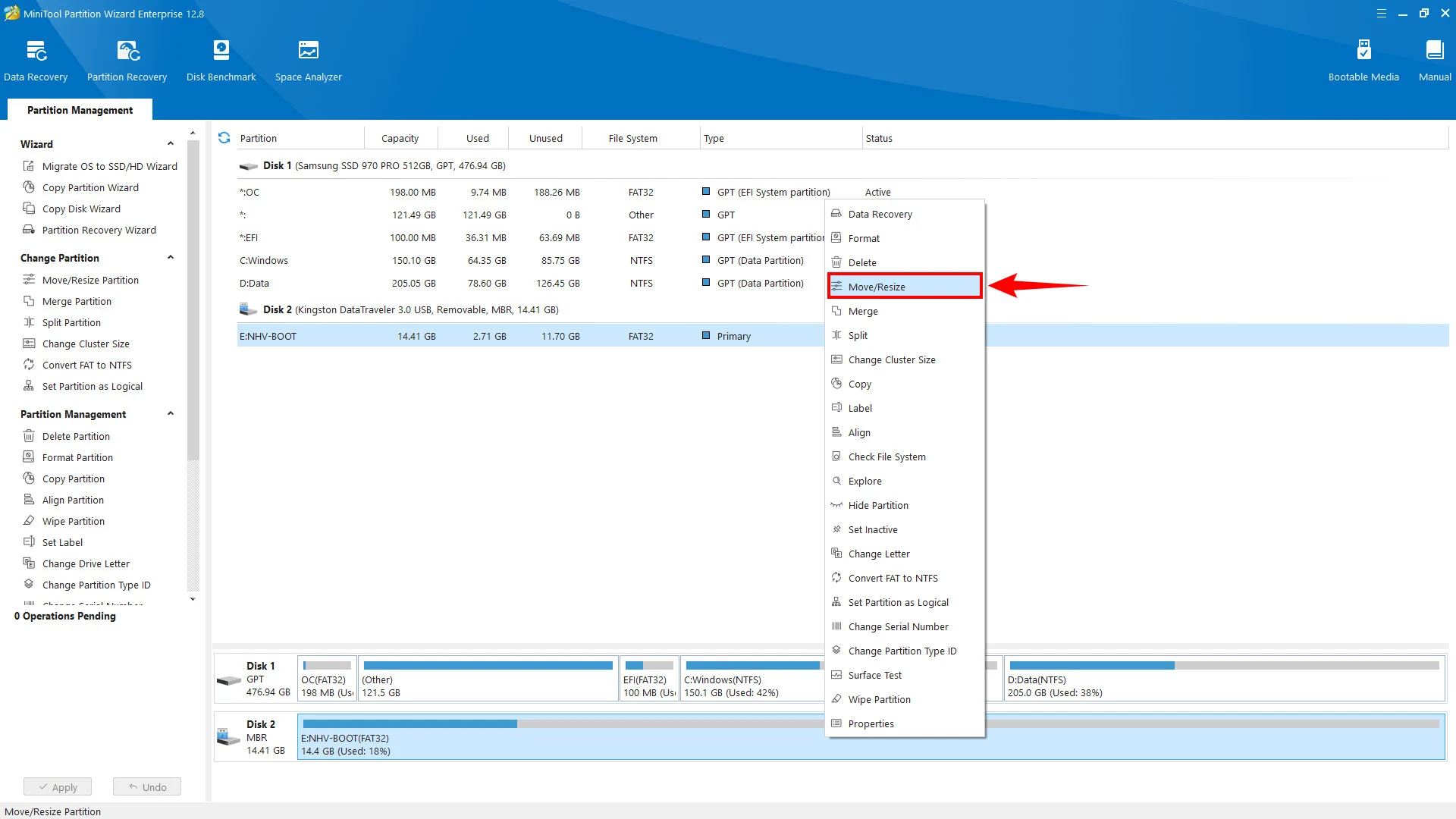Viewport: 1456px width, 819px height.
Task: Open the hamburger menu in title bar
Action: click(x=1382, y=14)
